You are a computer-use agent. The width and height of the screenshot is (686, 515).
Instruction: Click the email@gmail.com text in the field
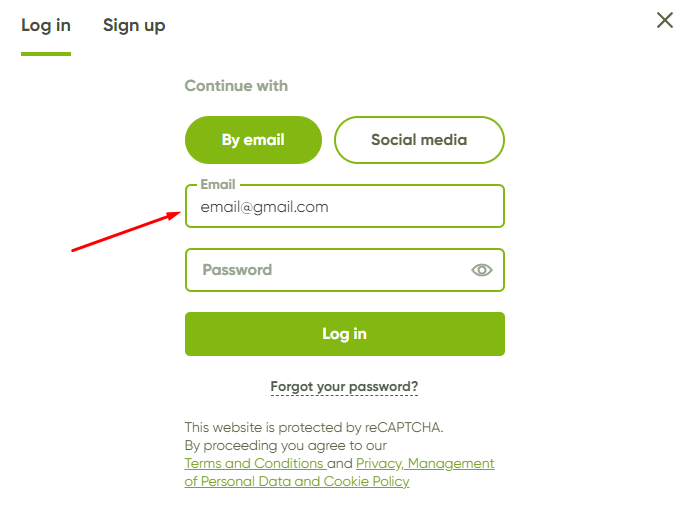[264, 207]
